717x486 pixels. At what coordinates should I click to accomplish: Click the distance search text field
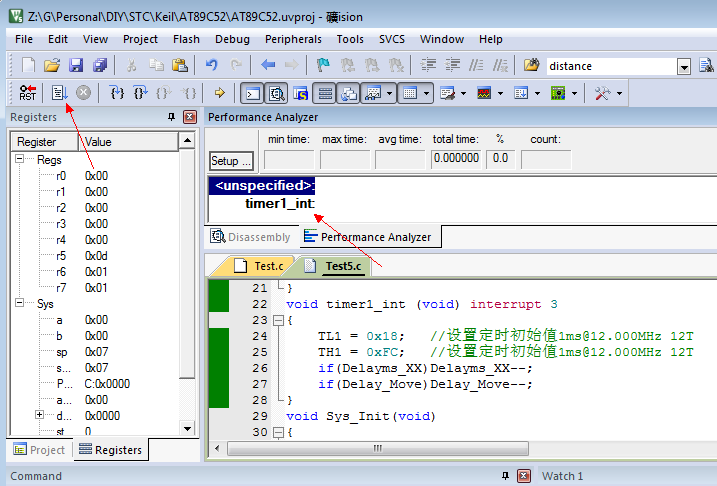pyautogui.click(x=611, y=66)
